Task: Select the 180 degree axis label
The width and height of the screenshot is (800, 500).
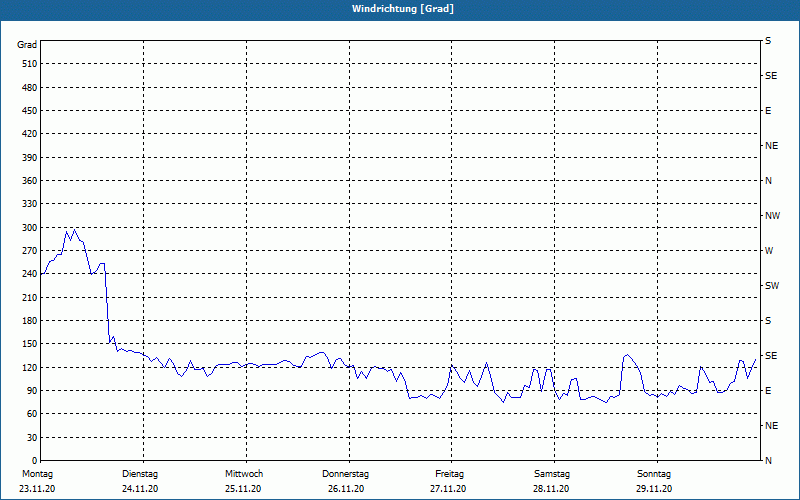Action: (30, 320)
